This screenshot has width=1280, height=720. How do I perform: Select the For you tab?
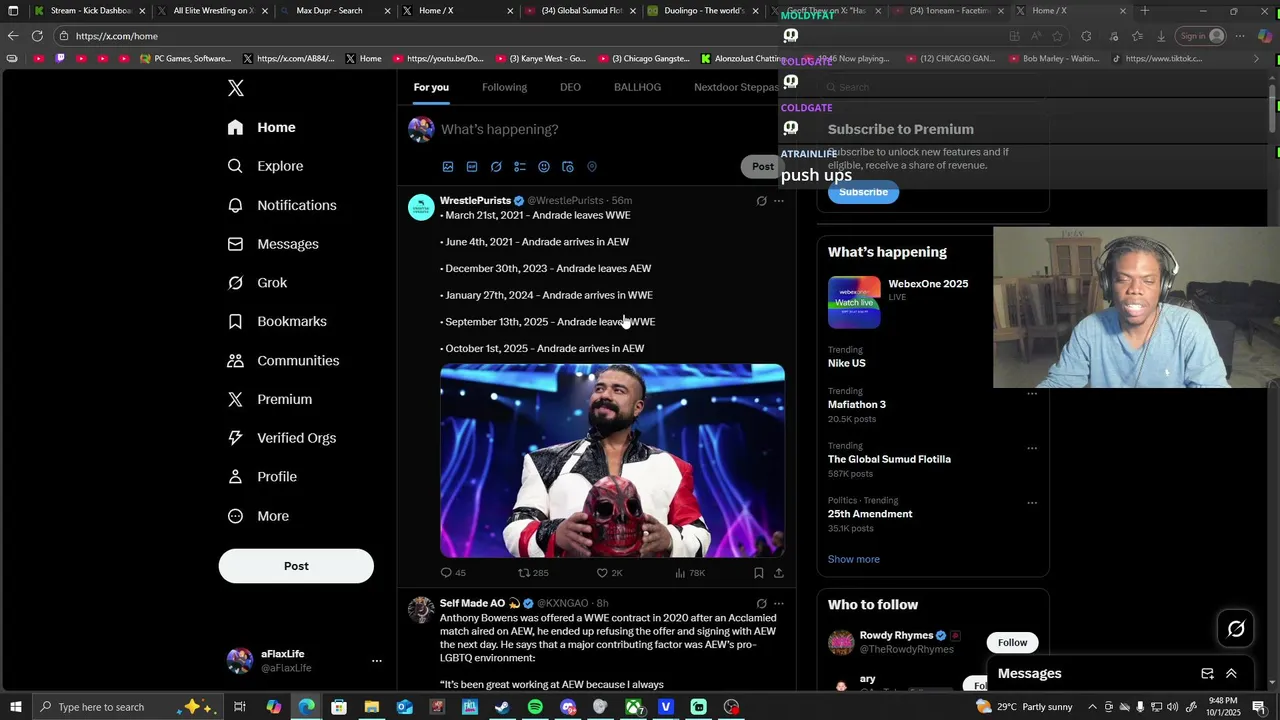click(x=431, y=87)
